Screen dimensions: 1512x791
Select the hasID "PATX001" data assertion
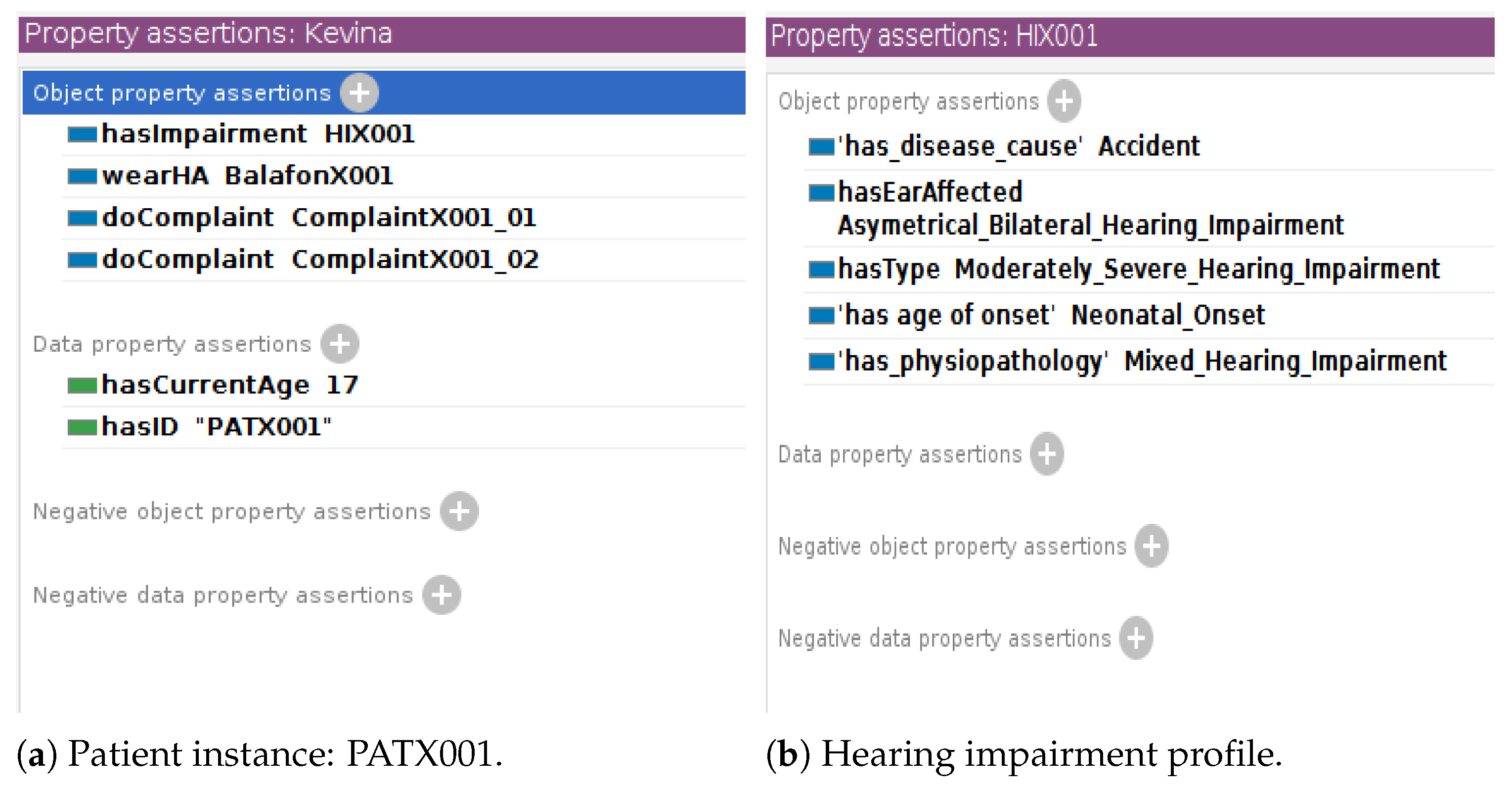216,427
